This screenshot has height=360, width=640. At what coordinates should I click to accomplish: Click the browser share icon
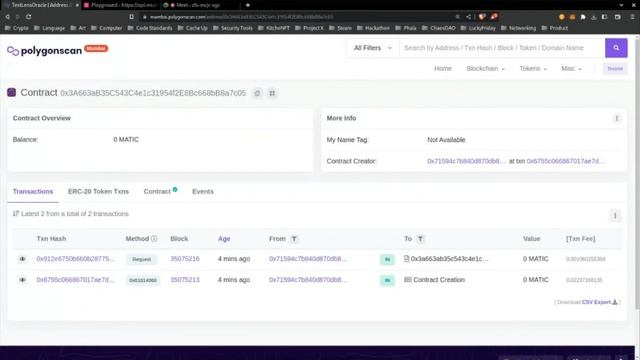pos(468,17)
